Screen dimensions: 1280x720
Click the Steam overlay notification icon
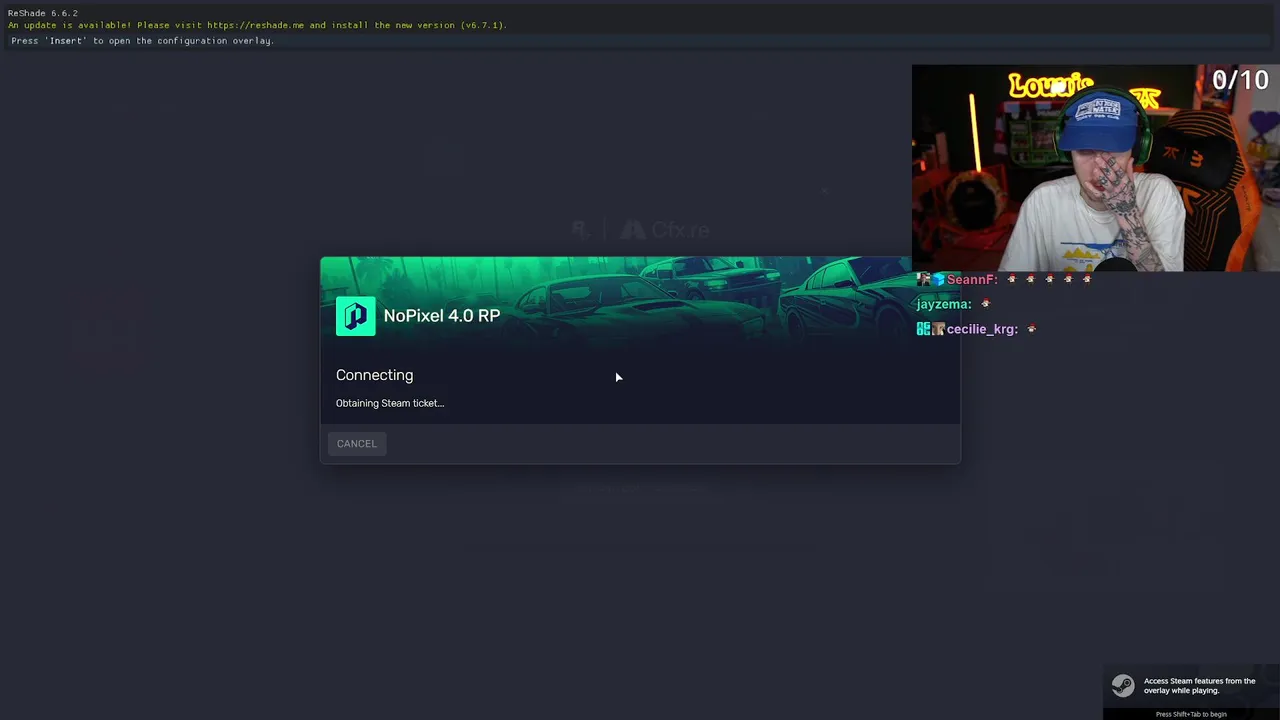click(1123, 686)
